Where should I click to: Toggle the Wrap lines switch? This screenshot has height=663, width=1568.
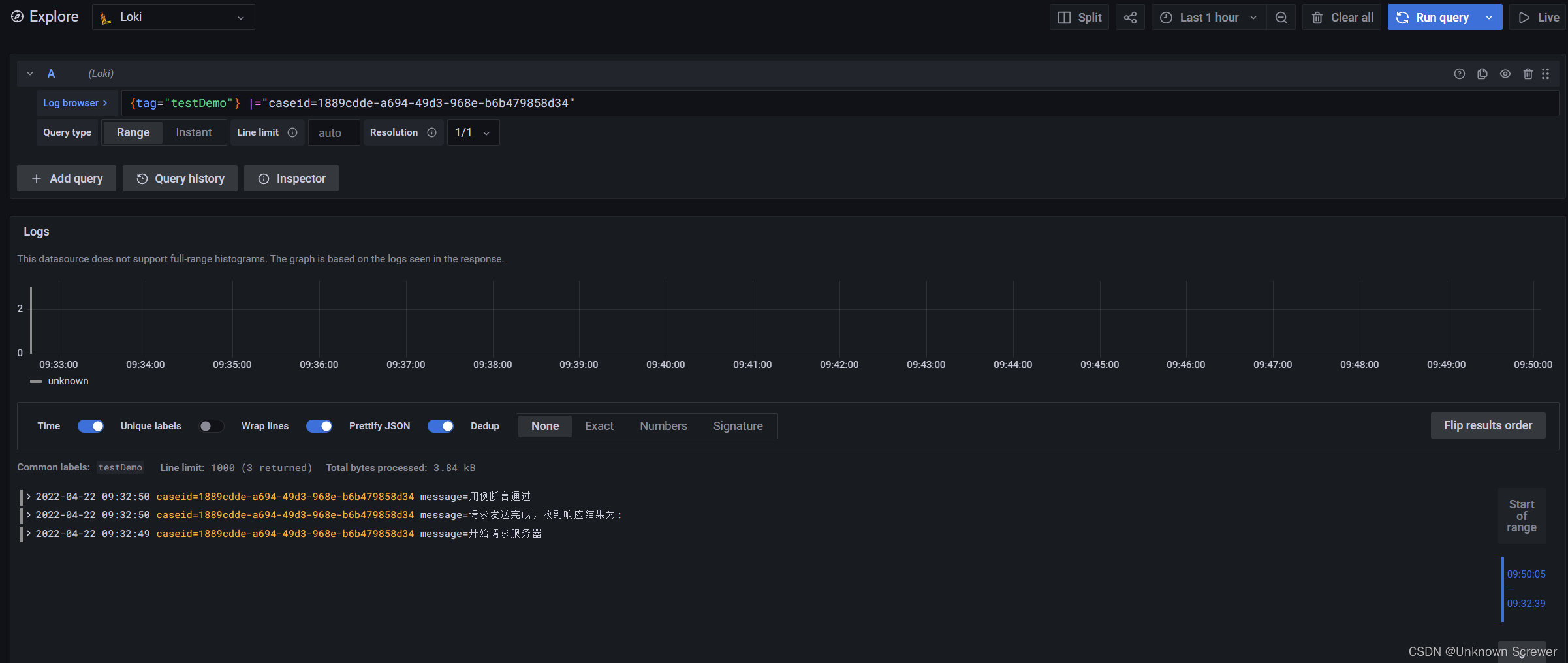(319, 426)
